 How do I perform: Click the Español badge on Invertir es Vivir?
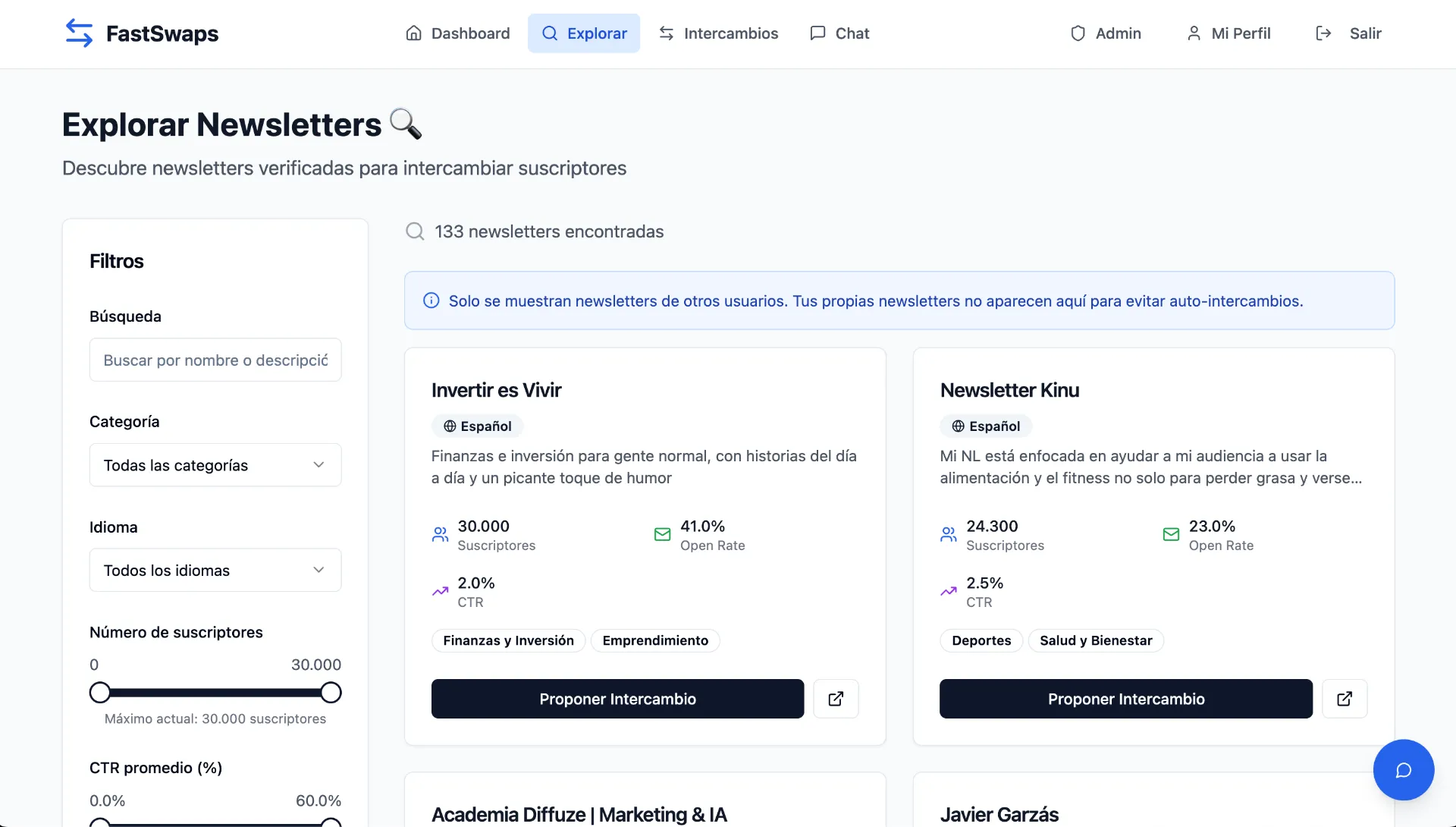[x=478, y=426]
